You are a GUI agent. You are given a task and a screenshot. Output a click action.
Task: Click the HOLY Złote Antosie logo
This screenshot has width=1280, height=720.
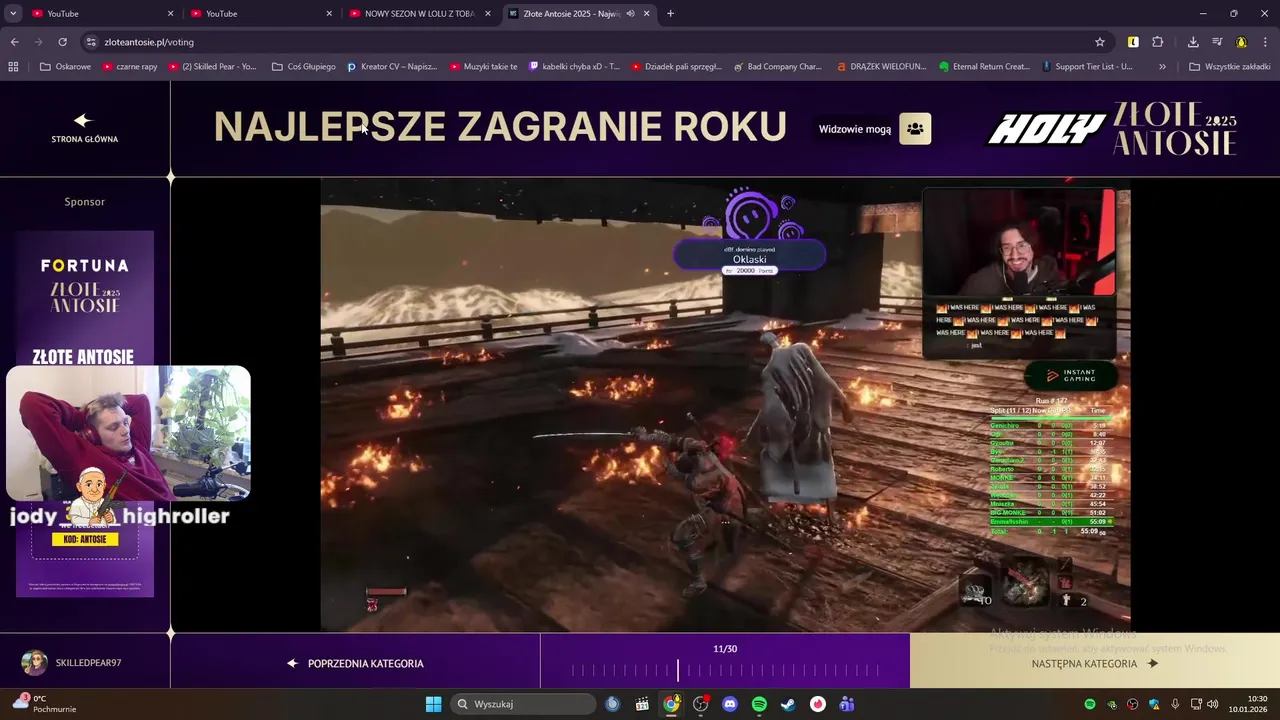tap(1112, 128)
